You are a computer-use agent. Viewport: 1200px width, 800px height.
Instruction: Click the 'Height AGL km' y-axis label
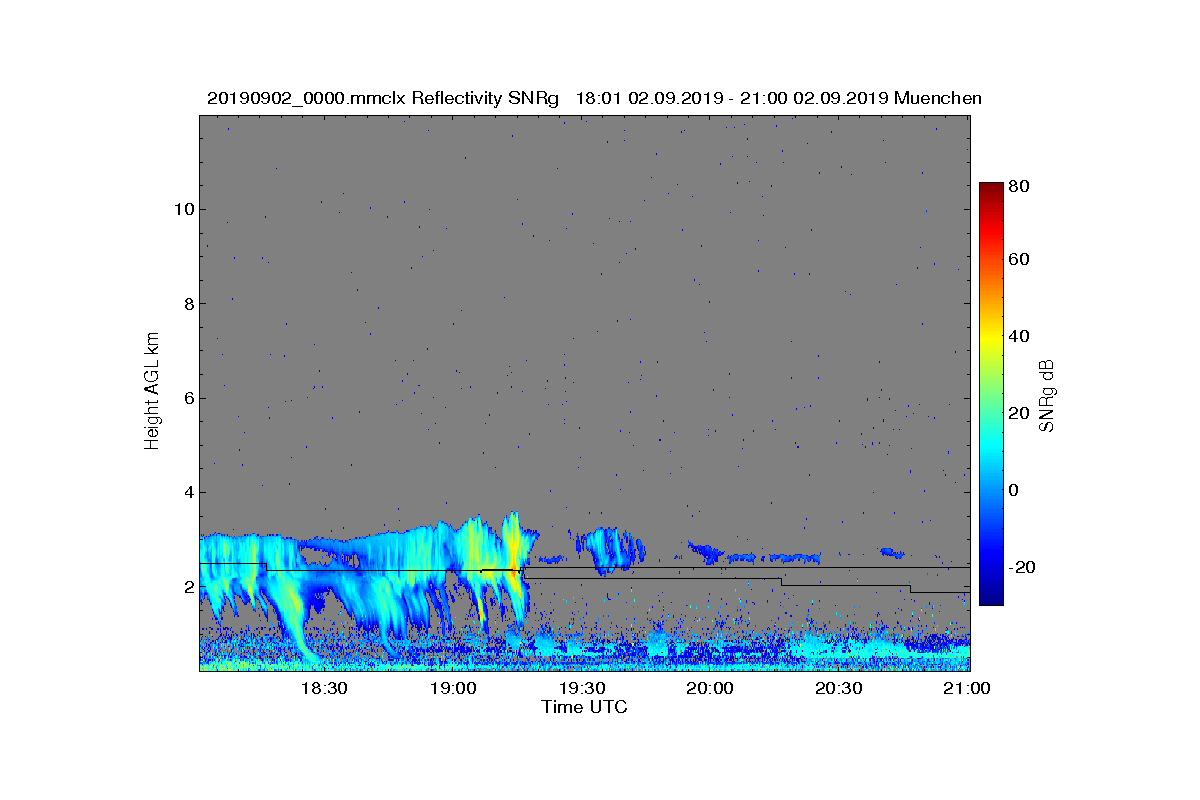[153, 392]
